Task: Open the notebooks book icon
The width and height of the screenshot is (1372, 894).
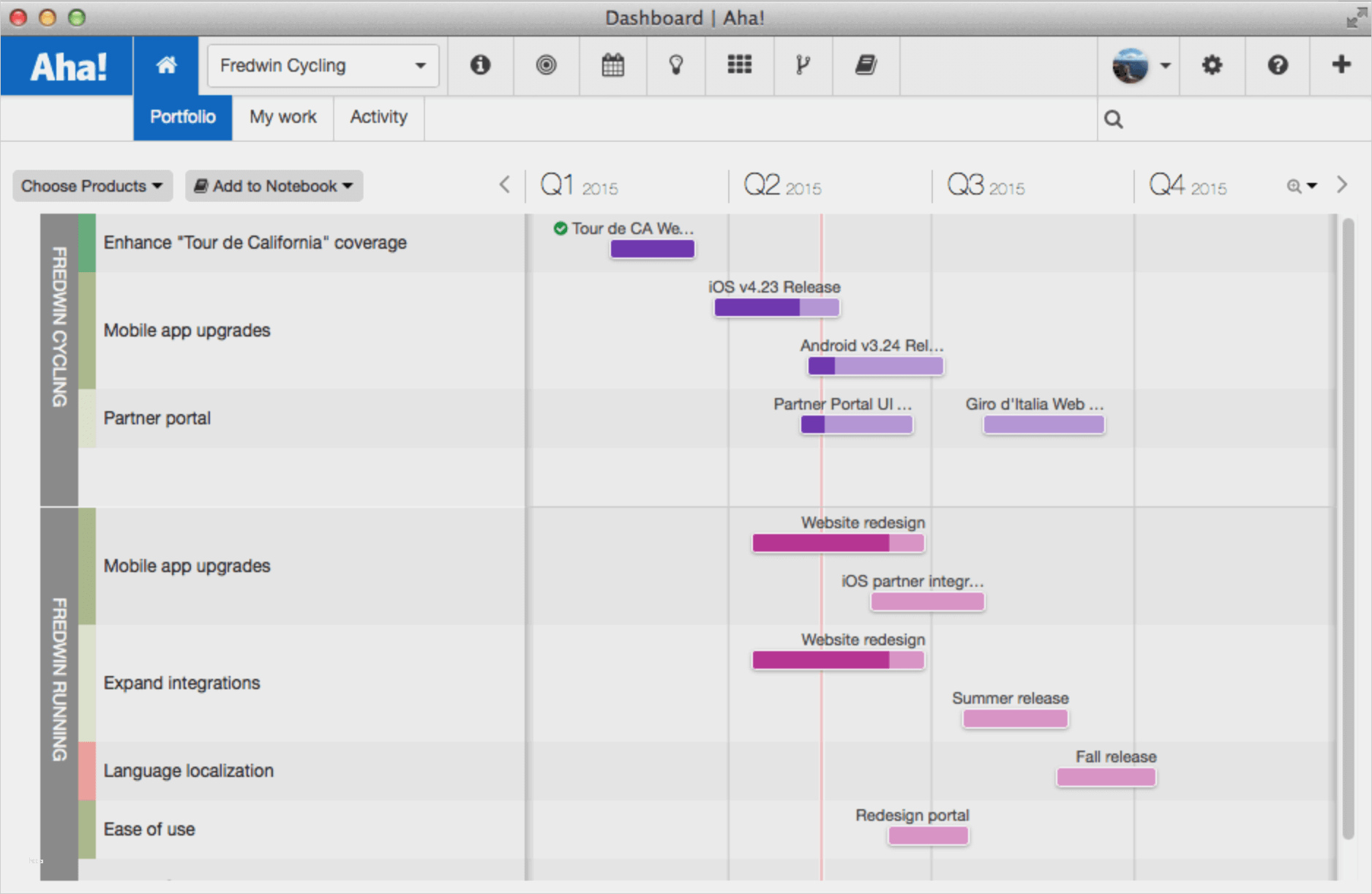Action: pos(866,66)
